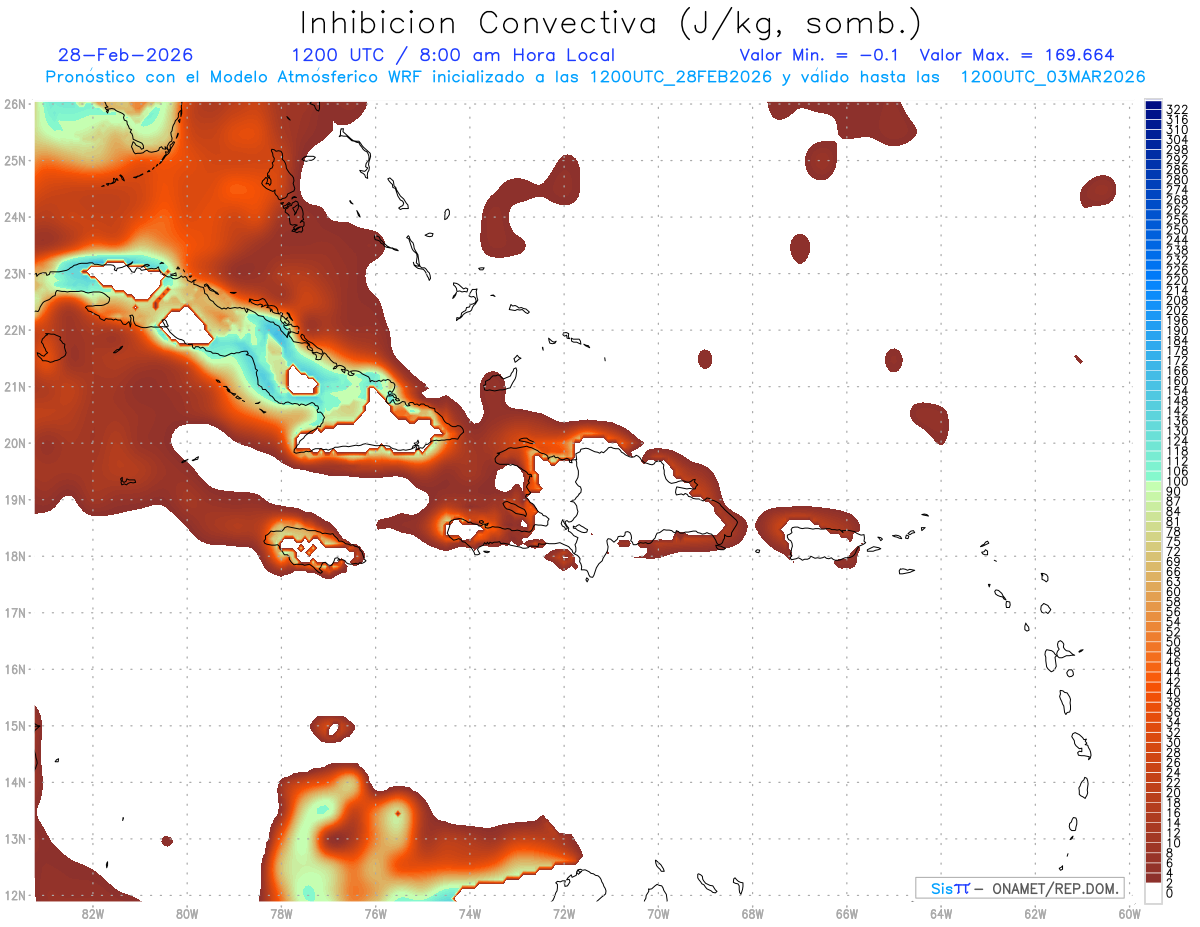This screenshot has height=927, width=1200.
Task: Click the 16N latitude label
Action: click(x=15, y=669)
